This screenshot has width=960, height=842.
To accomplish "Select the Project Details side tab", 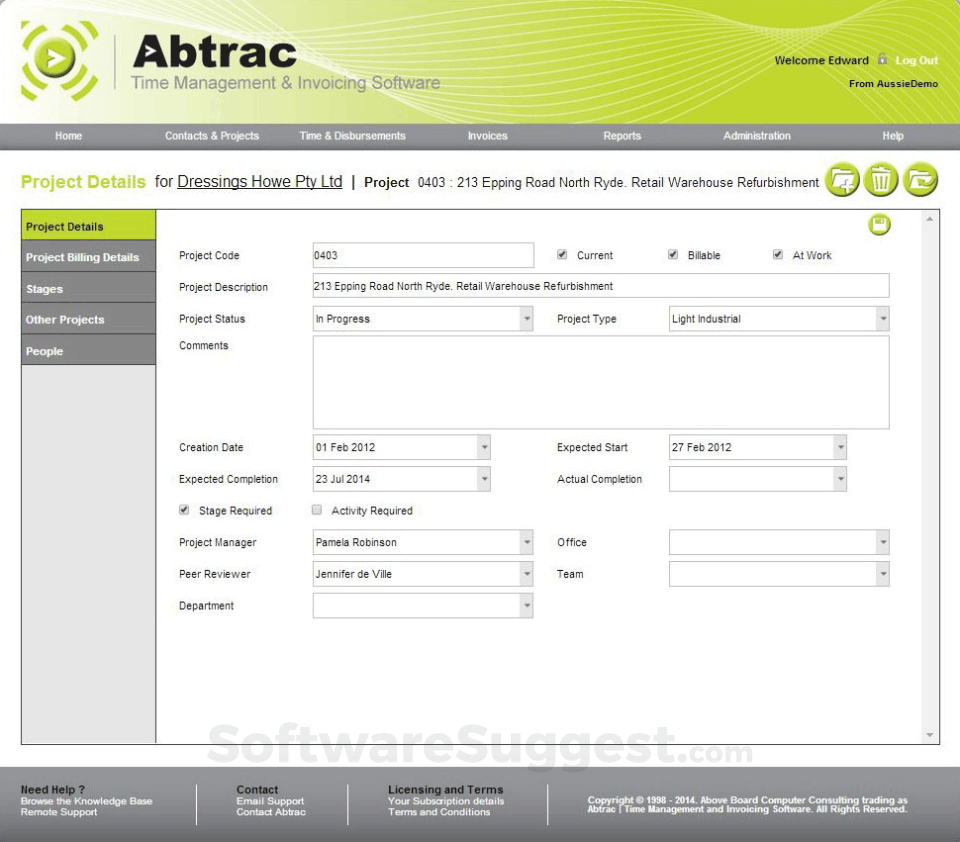I will coord(89,225).
